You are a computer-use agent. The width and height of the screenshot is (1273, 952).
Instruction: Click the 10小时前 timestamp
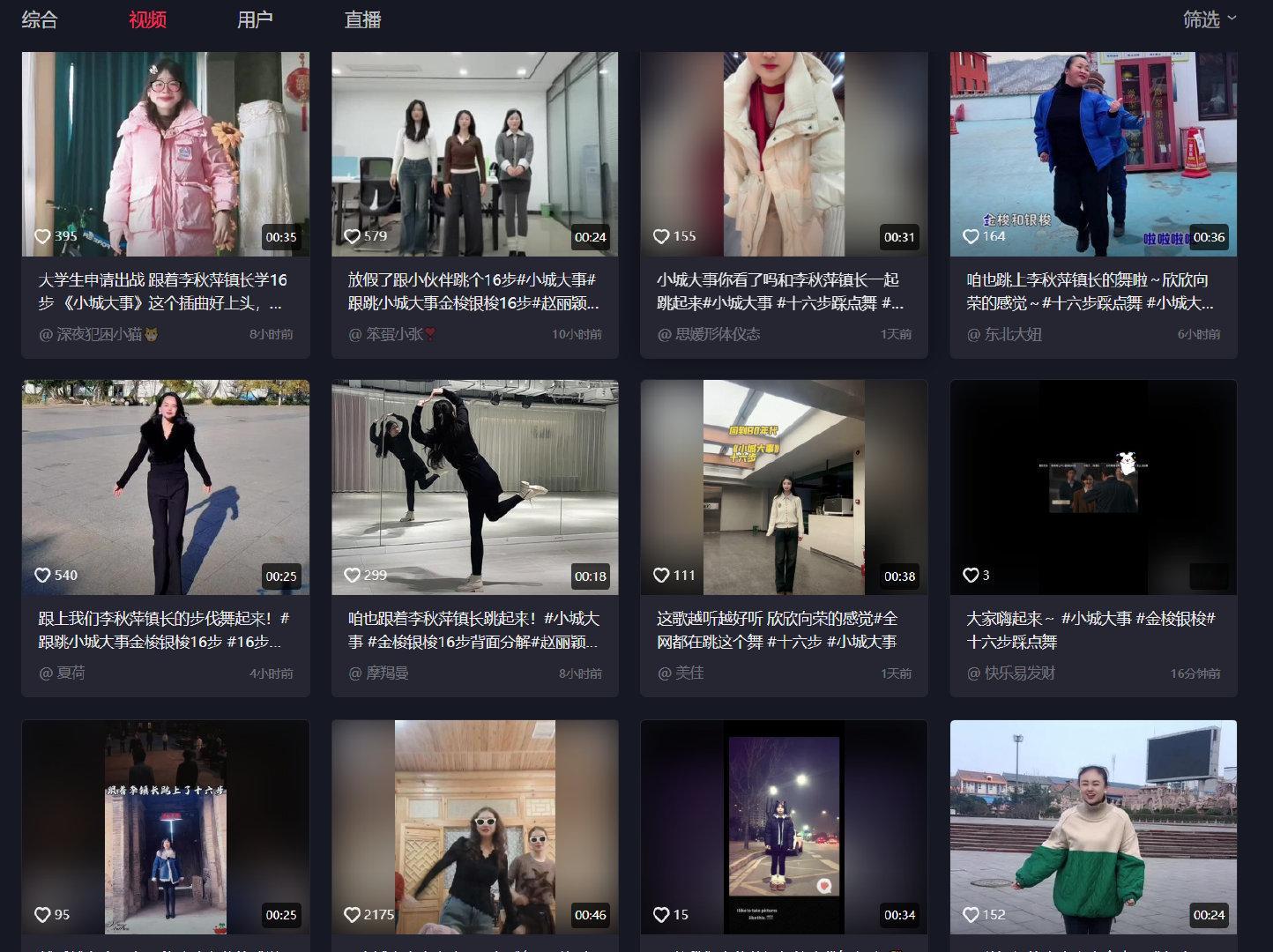[x=577, y=335]
